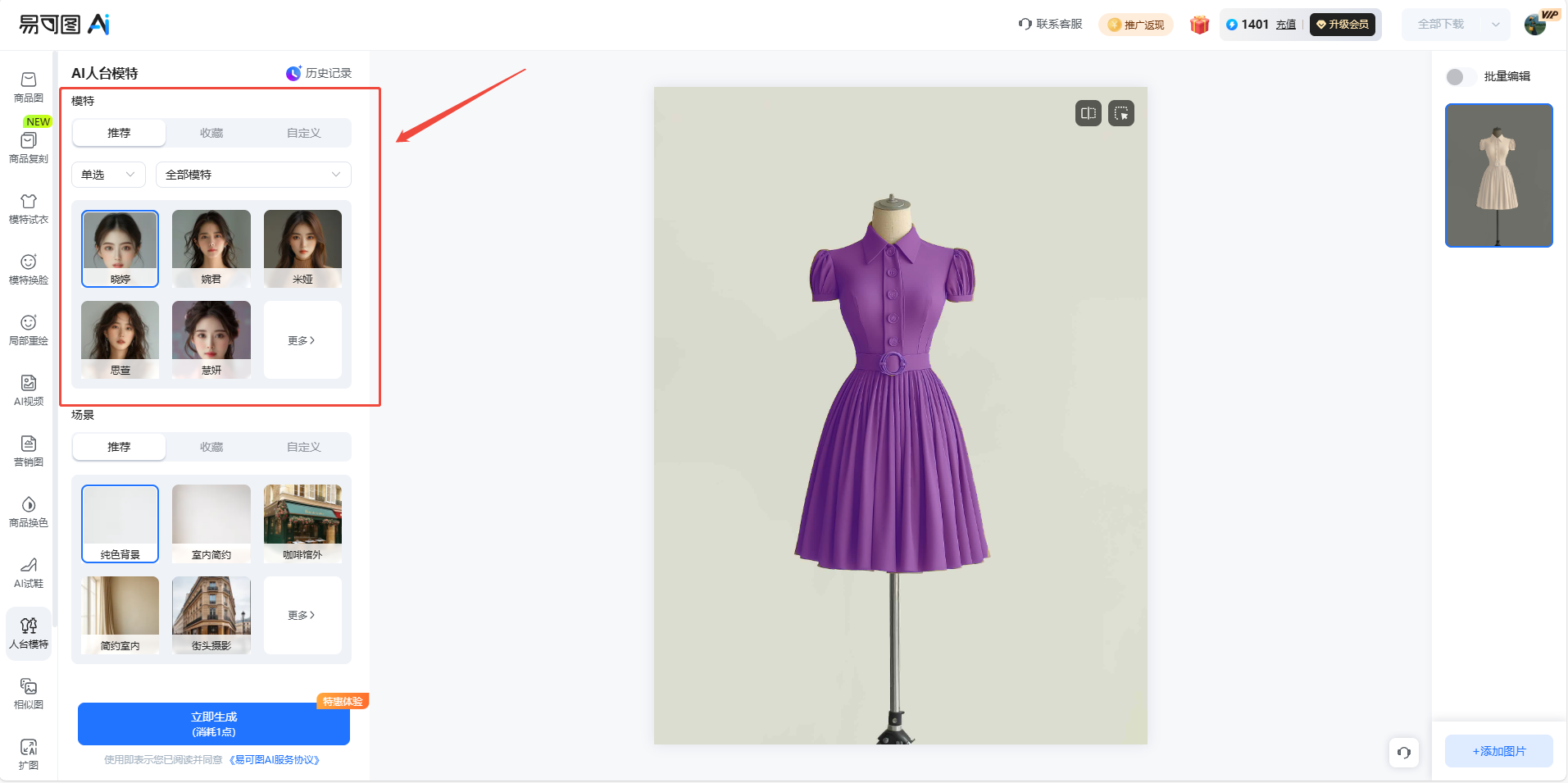Select the 简约室内 scene
Viewport: 1568px width, 783px height.
tap(120, 615)
